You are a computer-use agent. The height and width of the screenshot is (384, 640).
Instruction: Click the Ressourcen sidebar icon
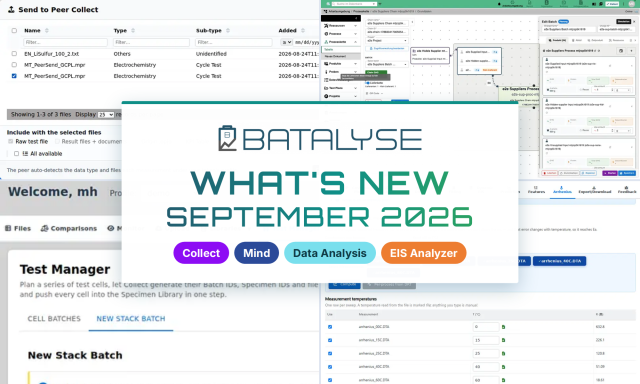pos(326,26)
